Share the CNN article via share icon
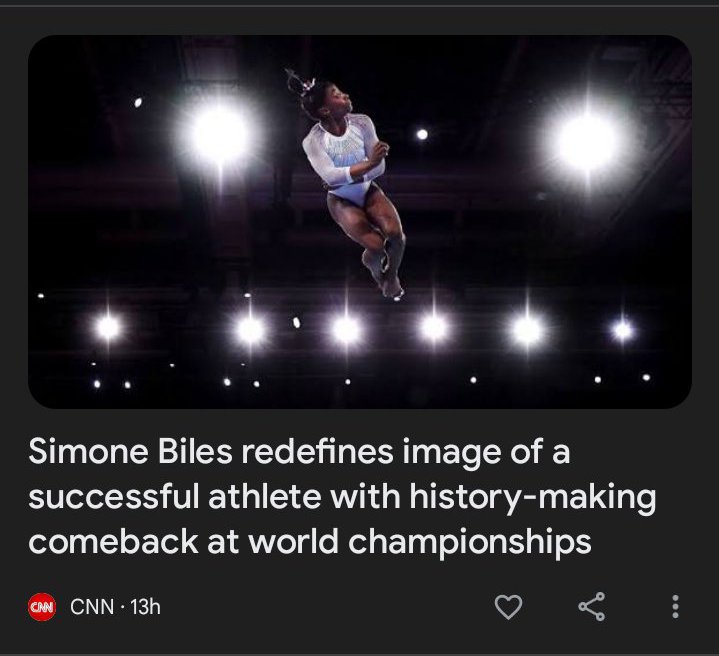The image size is (719, 656). [592, 606]
